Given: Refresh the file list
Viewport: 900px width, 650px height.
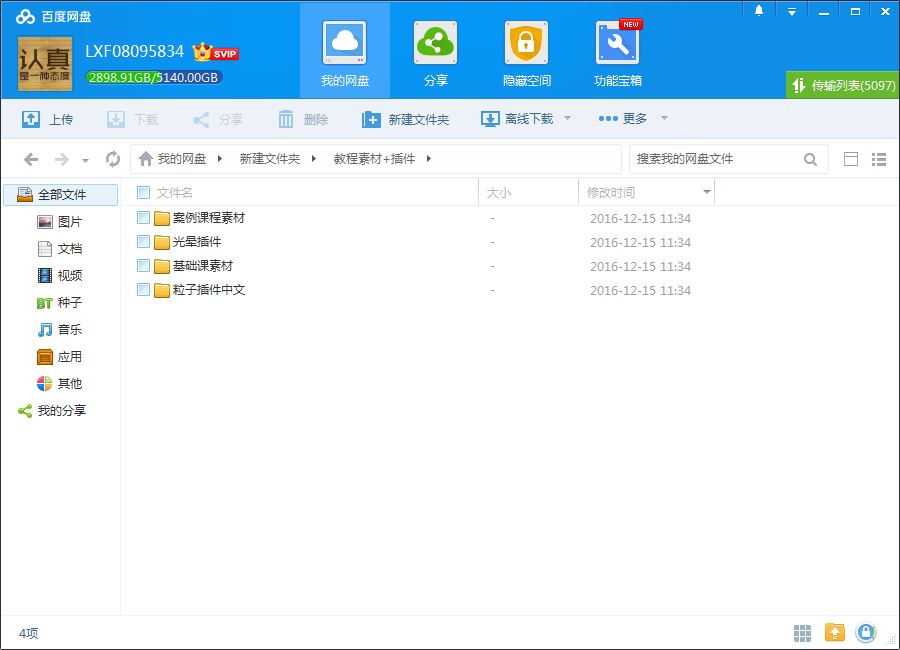Looking at the screenshot, I should (x=113, y=158).
